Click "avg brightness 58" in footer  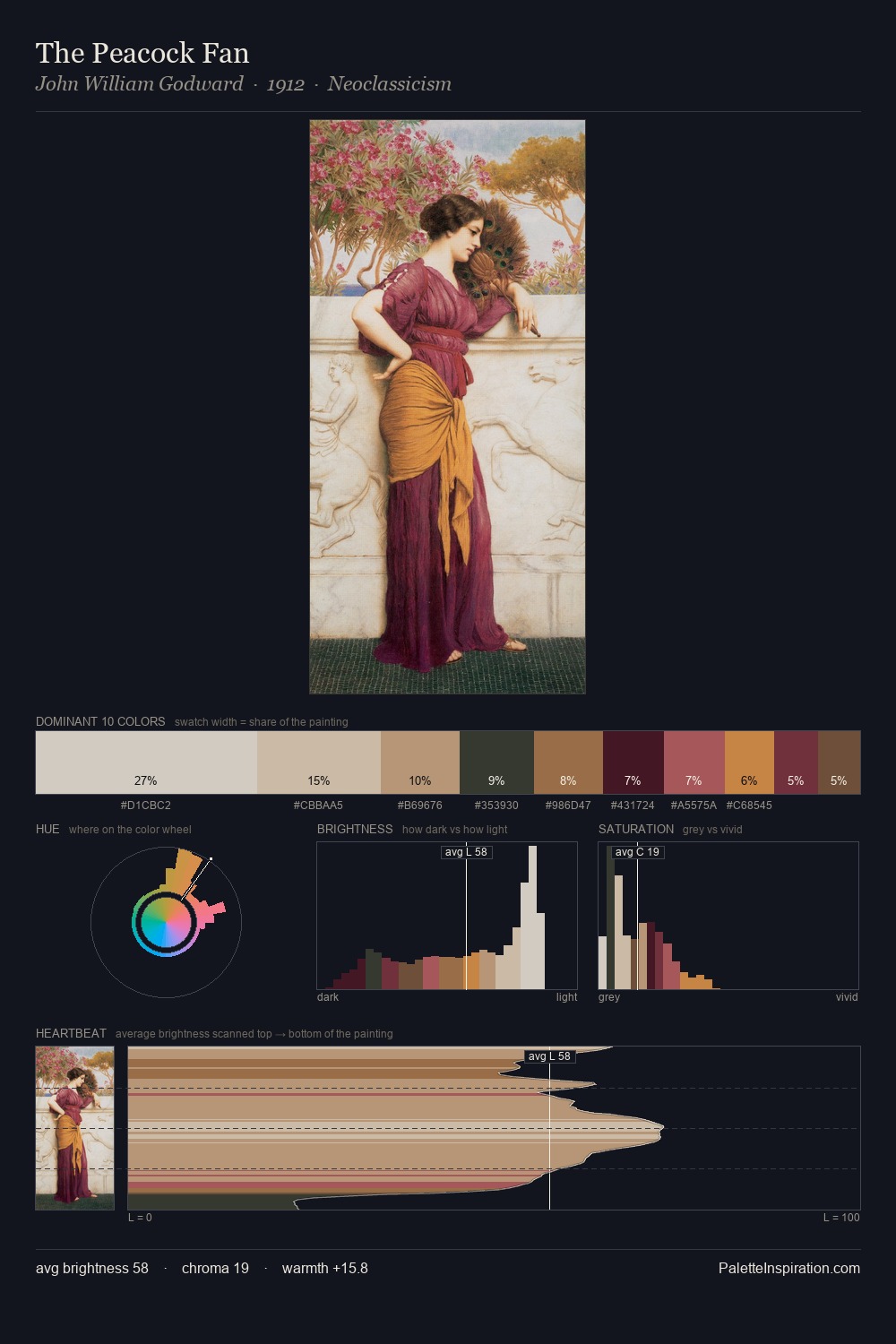[92, 1268]
